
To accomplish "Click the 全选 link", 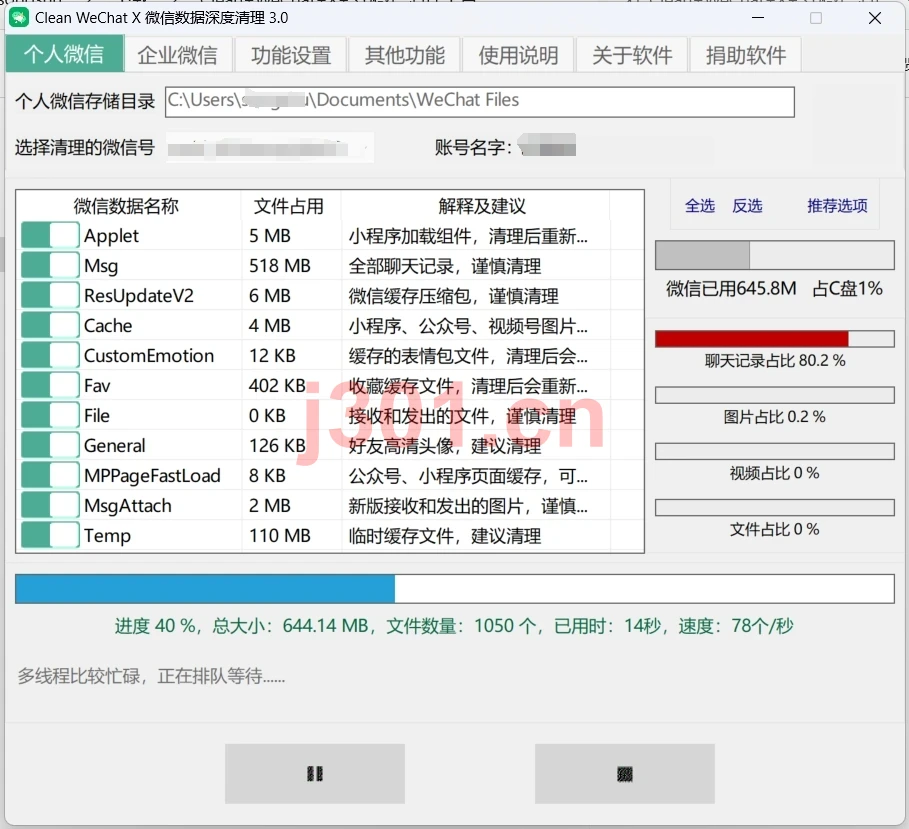I will click(700, 206).
